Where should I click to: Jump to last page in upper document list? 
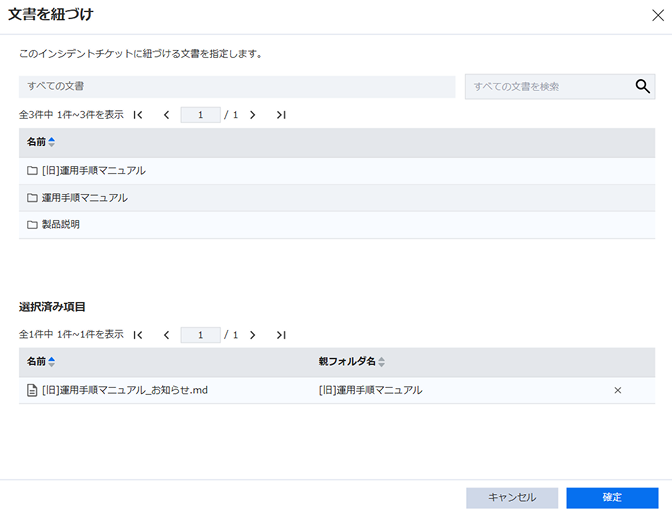pyautogui.click(x=281, y=115)
